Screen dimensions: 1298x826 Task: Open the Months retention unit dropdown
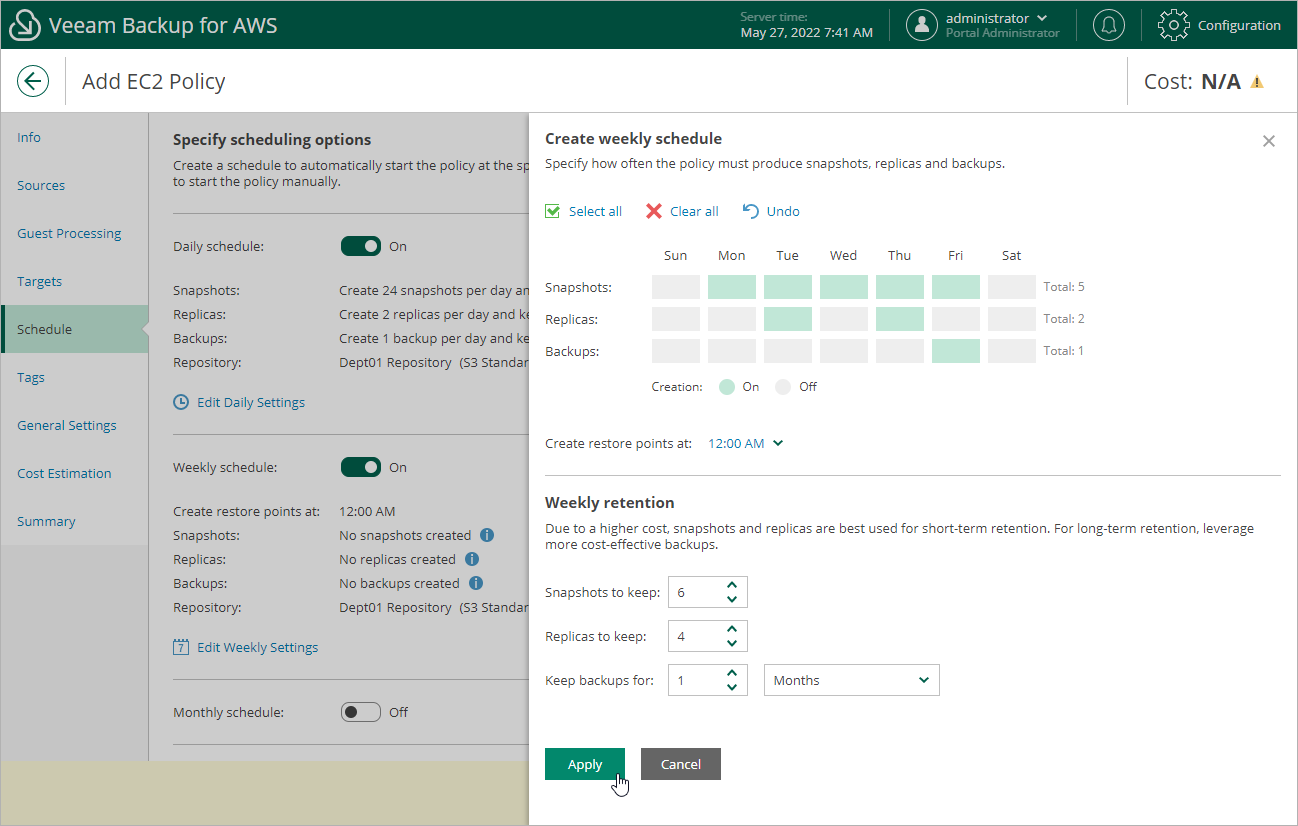pos(851,680)
